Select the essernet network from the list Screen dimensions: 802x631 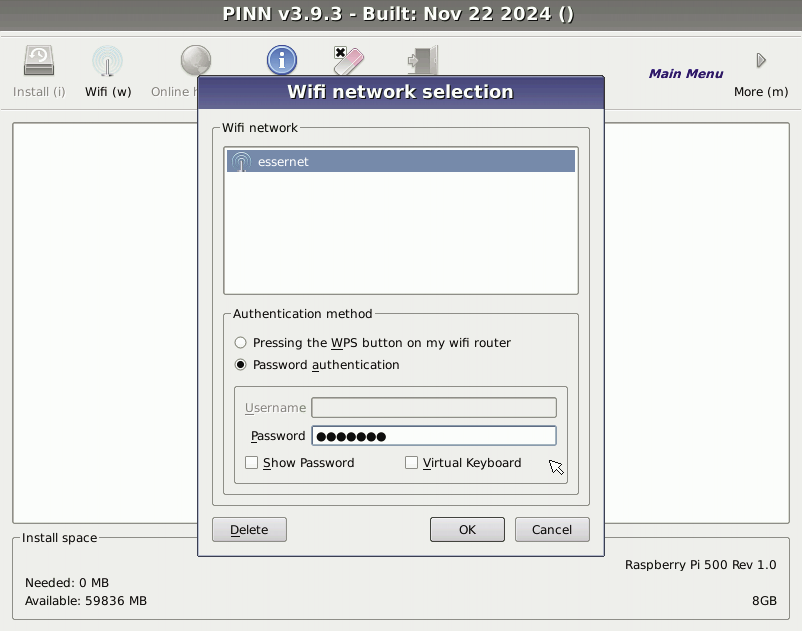(x=400, y=160)
